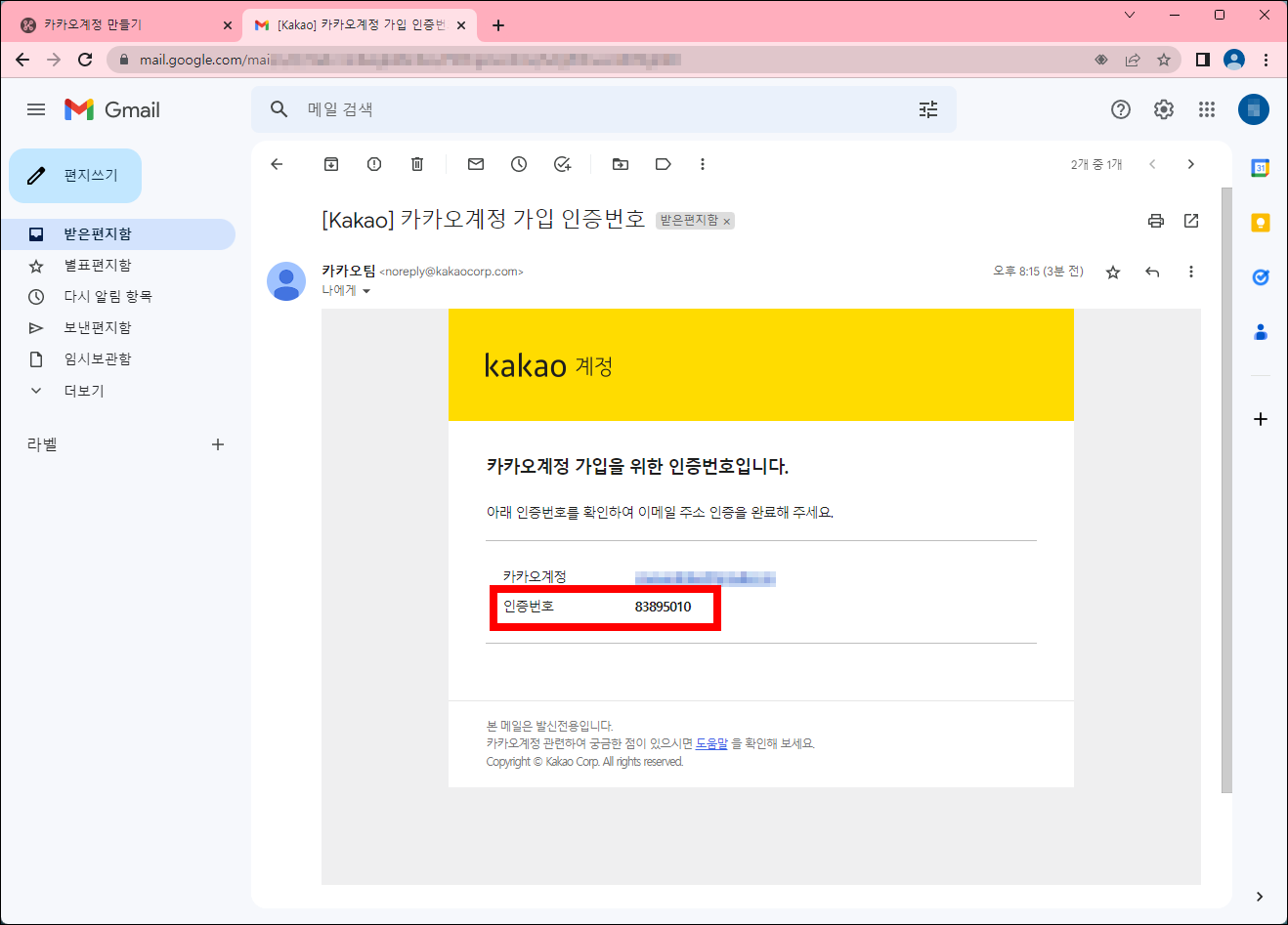The image size is (1288, 925).
Task: Open Chrome profile avatar
Action: [1234, 60]
